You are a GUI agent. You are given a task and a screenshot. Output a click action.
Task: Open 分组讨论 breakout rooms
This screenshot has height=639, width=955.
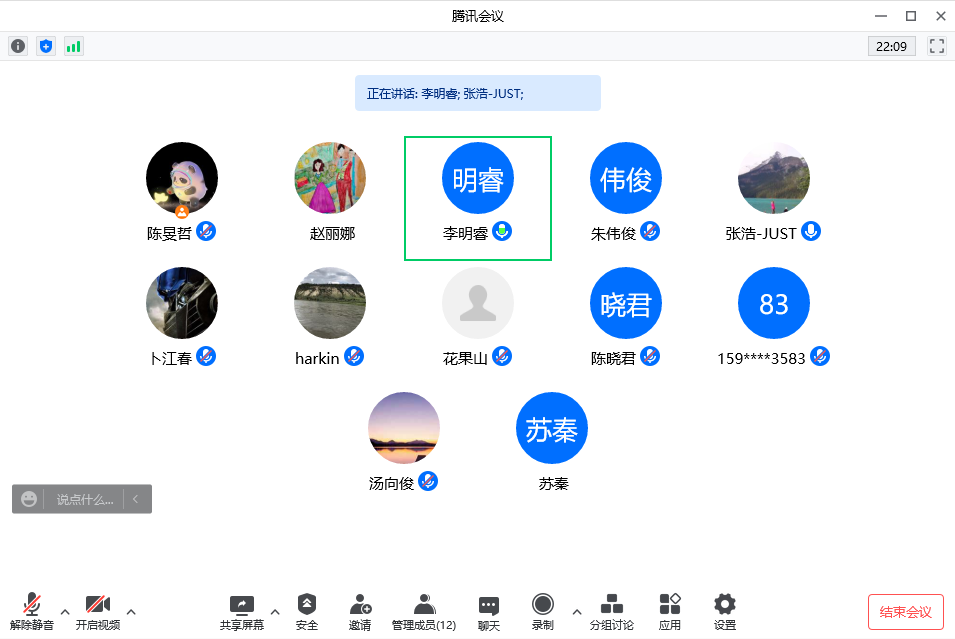coord(612,610)
